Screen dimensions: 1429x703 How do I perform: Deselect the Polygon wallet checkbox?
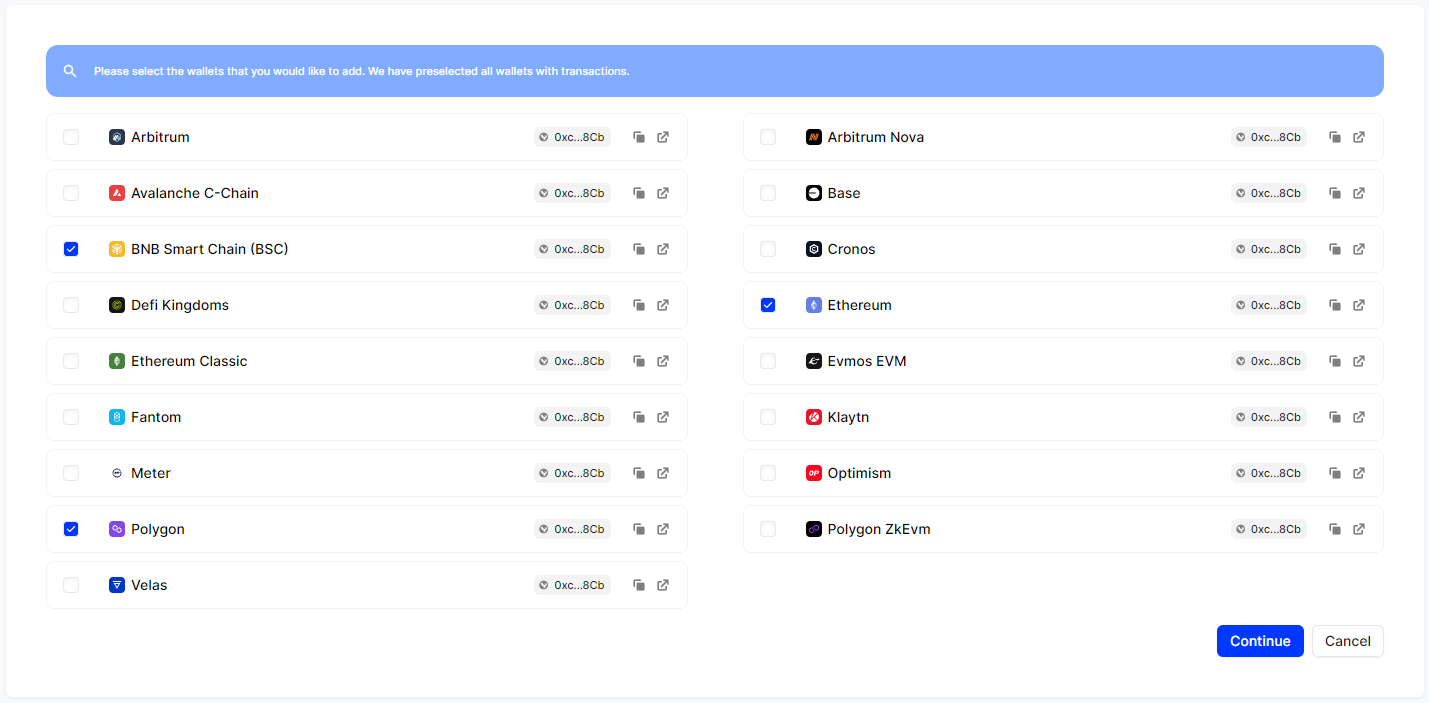click(71, 529)
